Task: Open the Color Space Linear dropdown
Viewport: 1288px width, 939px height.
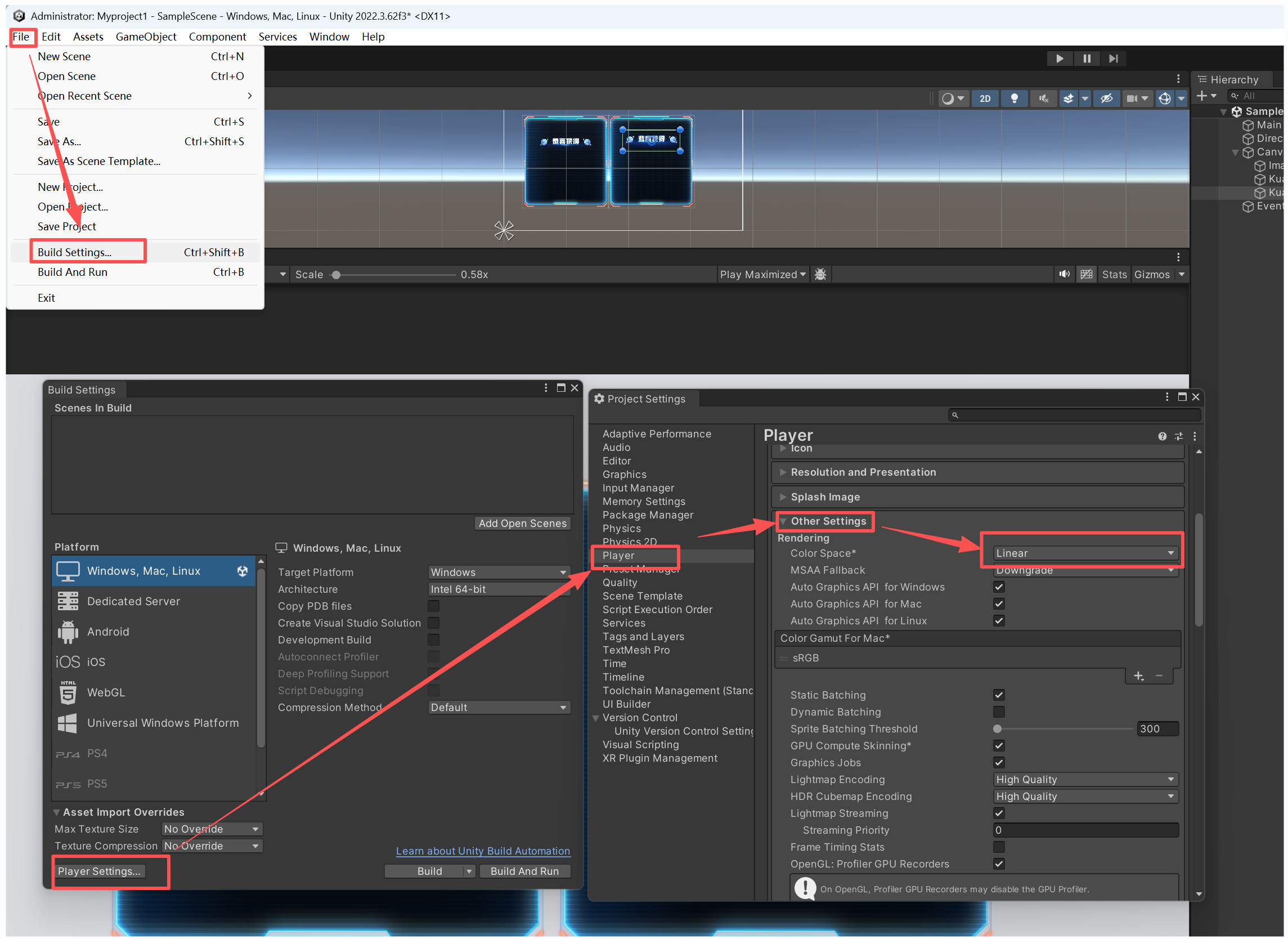Action: click(x=1084, y=553)
